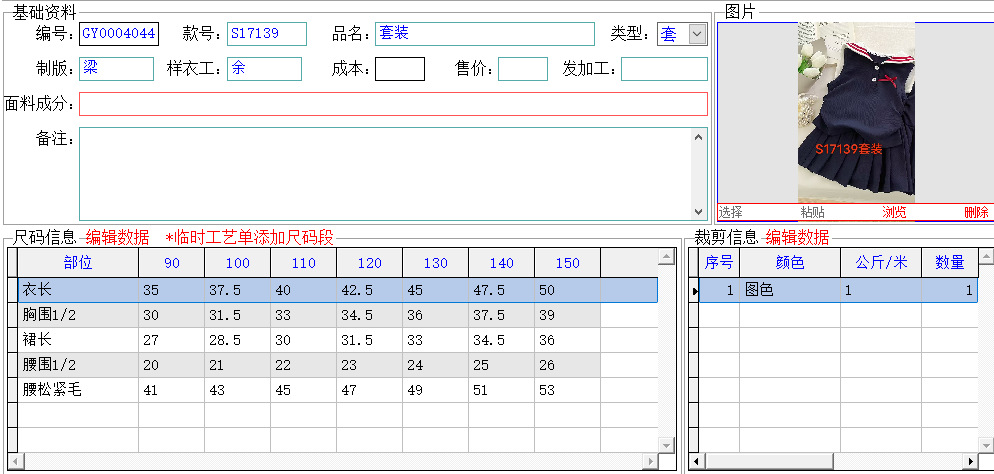Click the 选择 picture button
Screen dimensions: 994x474
730,212
